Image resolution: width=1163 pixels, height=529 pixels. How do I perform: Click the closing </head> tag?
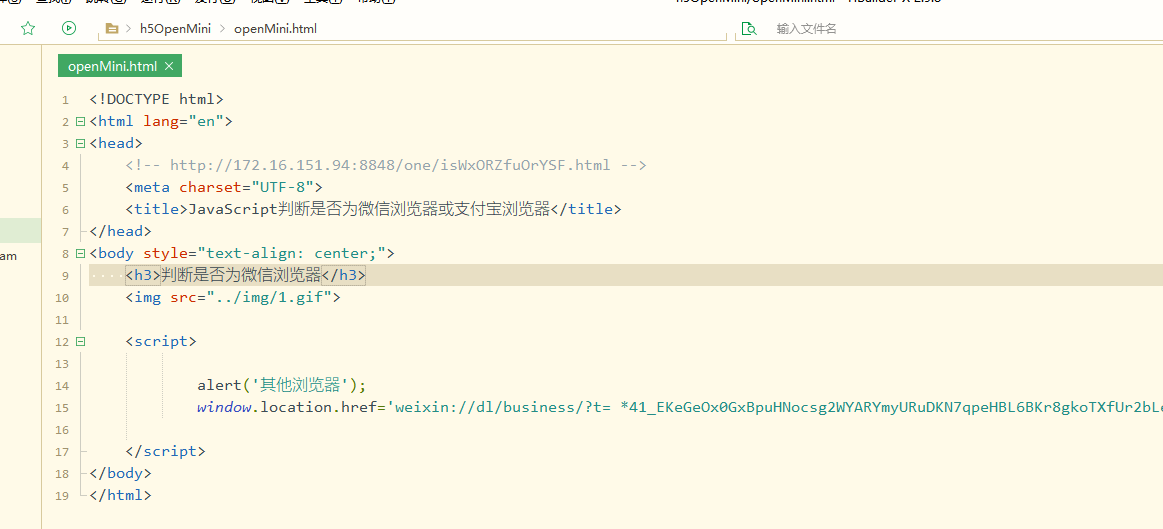(x=120, y=231)
